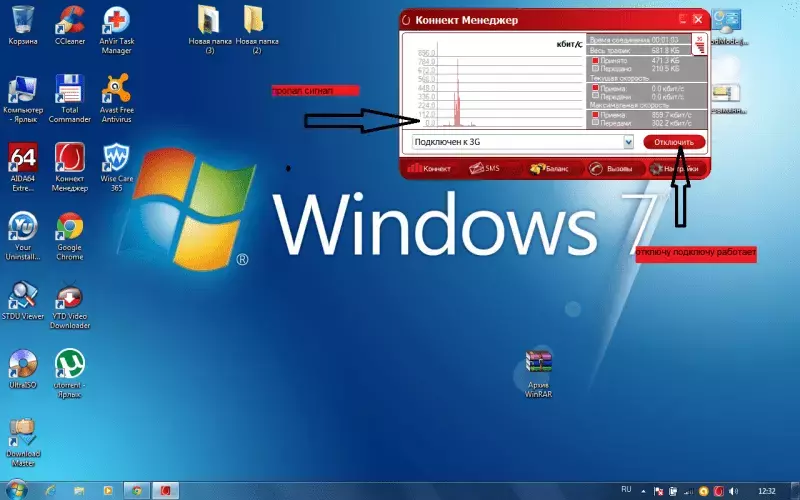Toggle Приема under Текущая скорость
Viewport: 800px width, 500px height.
595,88
